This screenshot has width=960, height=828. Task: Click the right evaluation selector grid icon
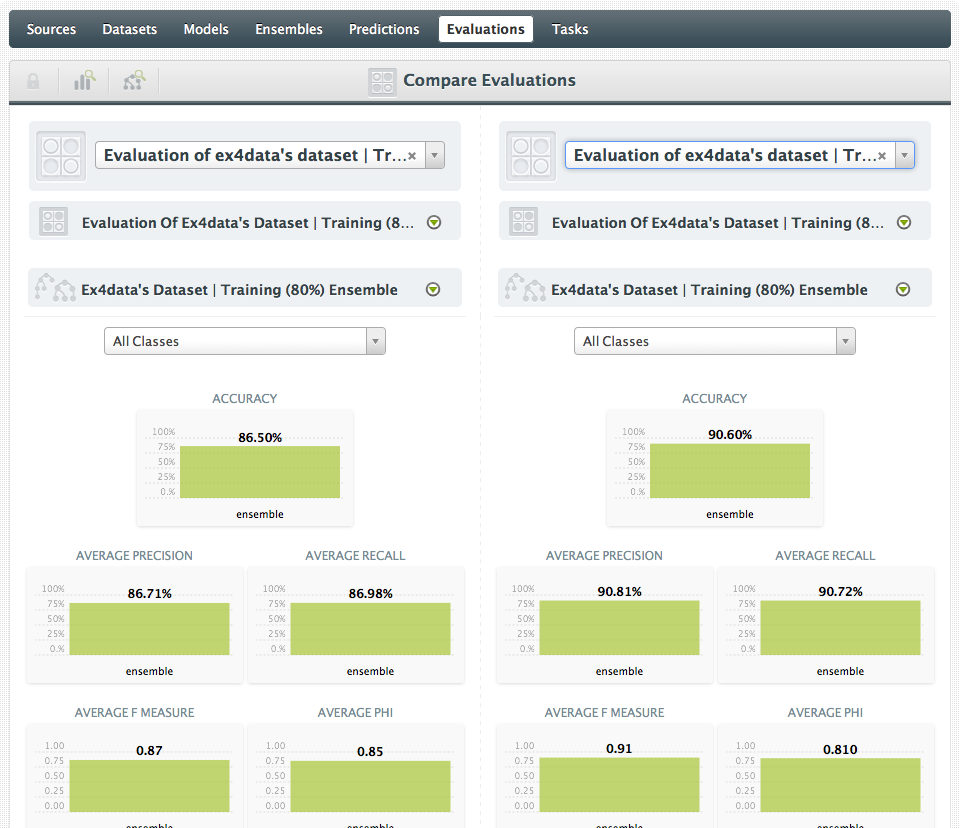coord(531,156)
